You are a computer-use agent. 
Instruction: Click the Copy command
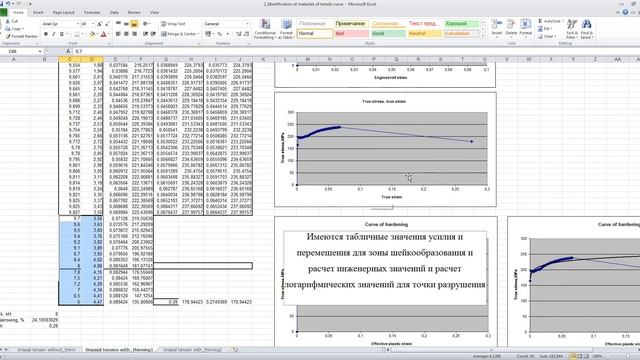pyautogui.click(x=13, y=29)
